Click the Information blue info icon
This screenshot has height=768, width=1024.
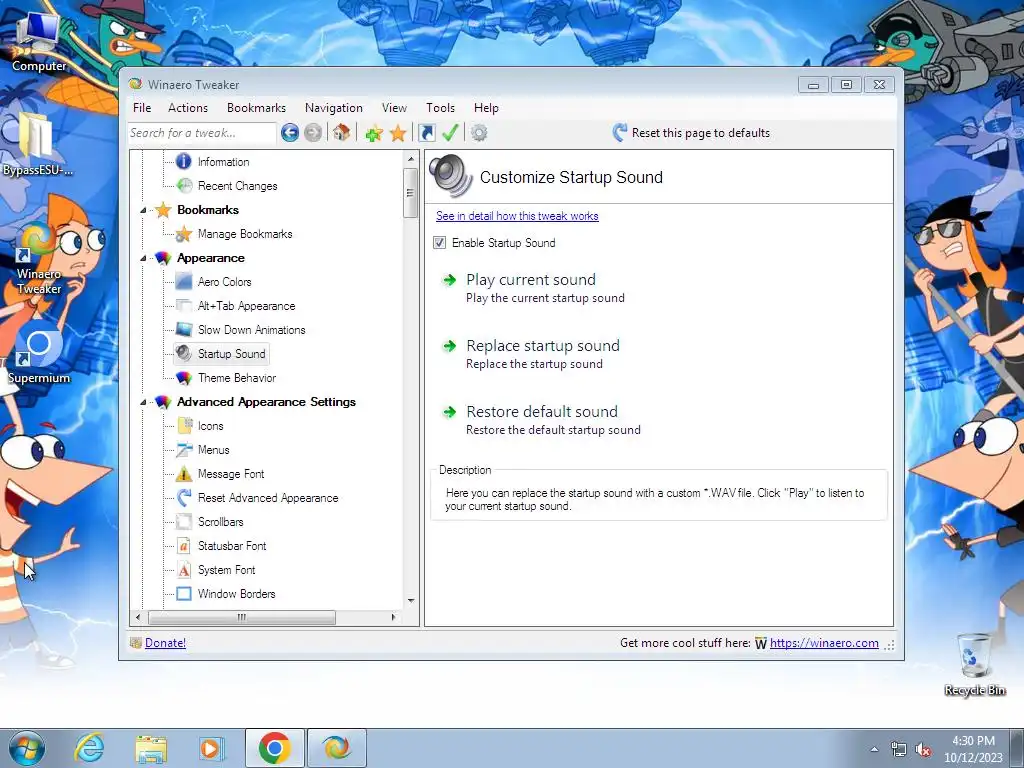pos(184,161)
